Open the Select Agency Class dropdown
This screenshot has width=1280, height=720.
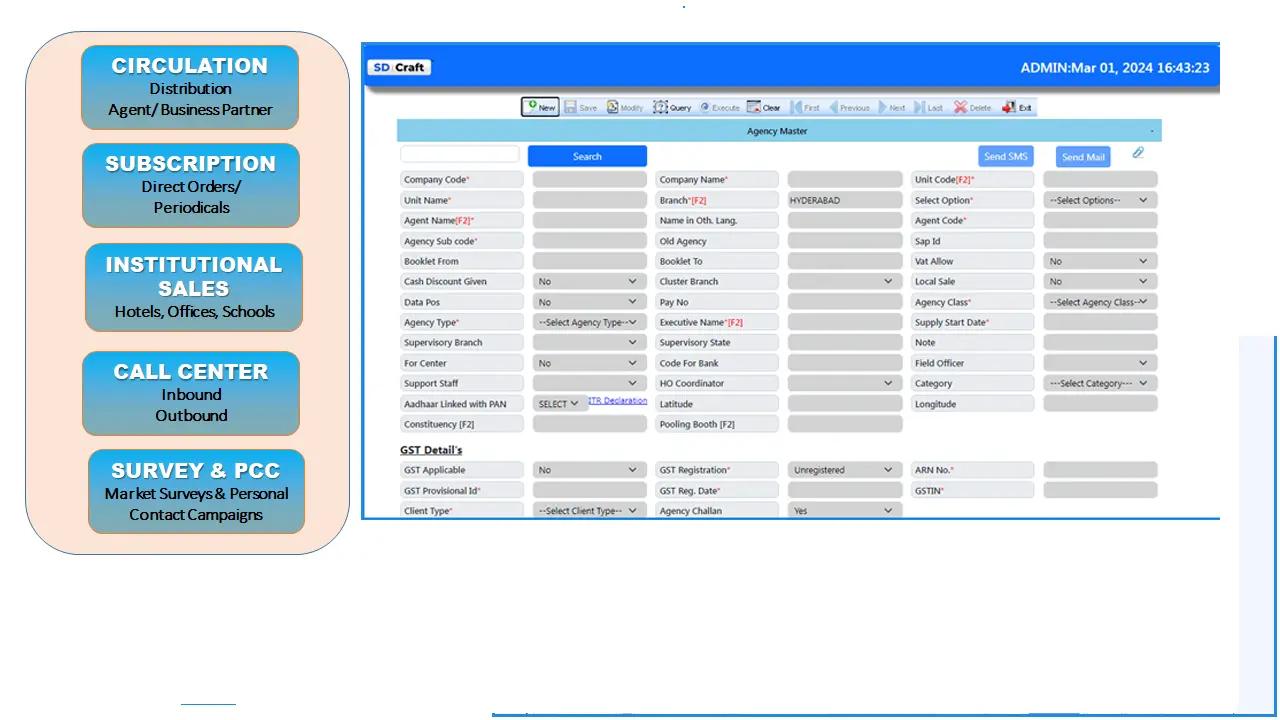(x=1100, y=302)
